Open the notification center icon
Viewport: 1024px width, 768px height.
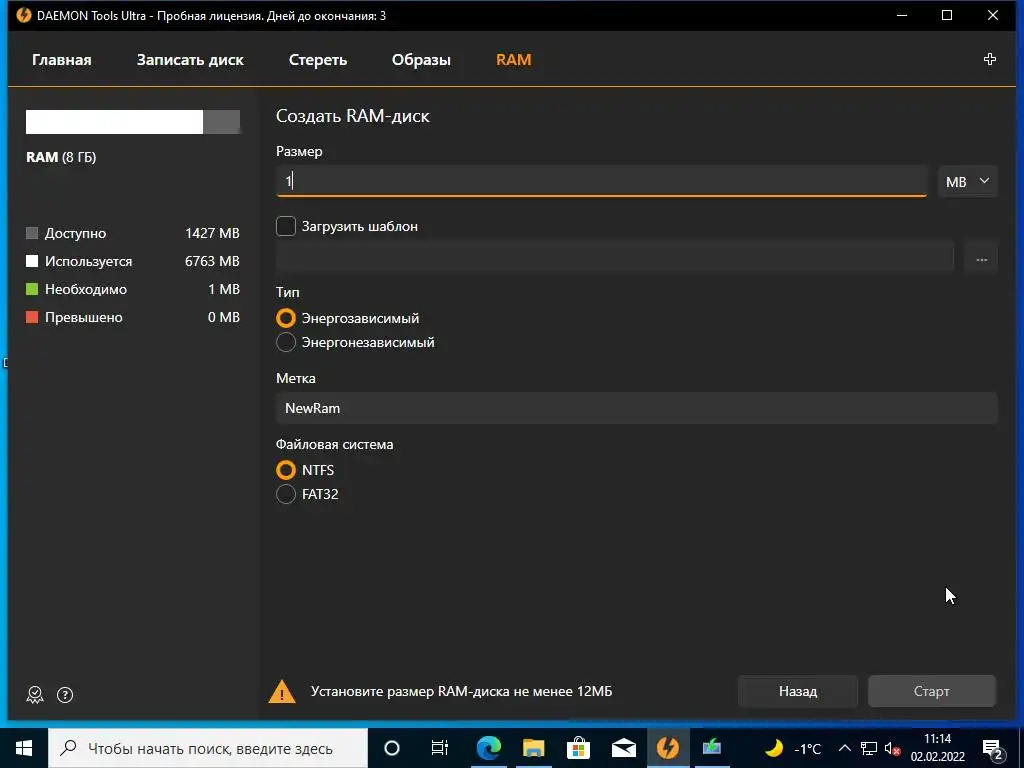[x=993, y=748]
